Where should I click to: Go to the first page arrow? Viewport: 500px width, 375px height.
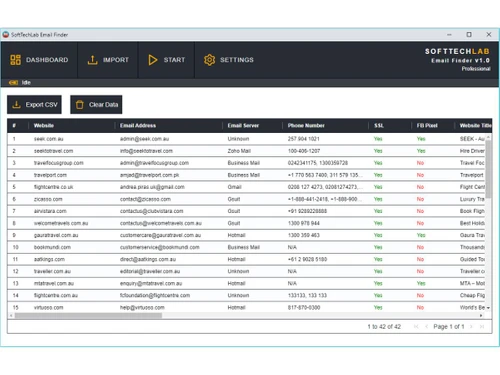click(416, 327)
